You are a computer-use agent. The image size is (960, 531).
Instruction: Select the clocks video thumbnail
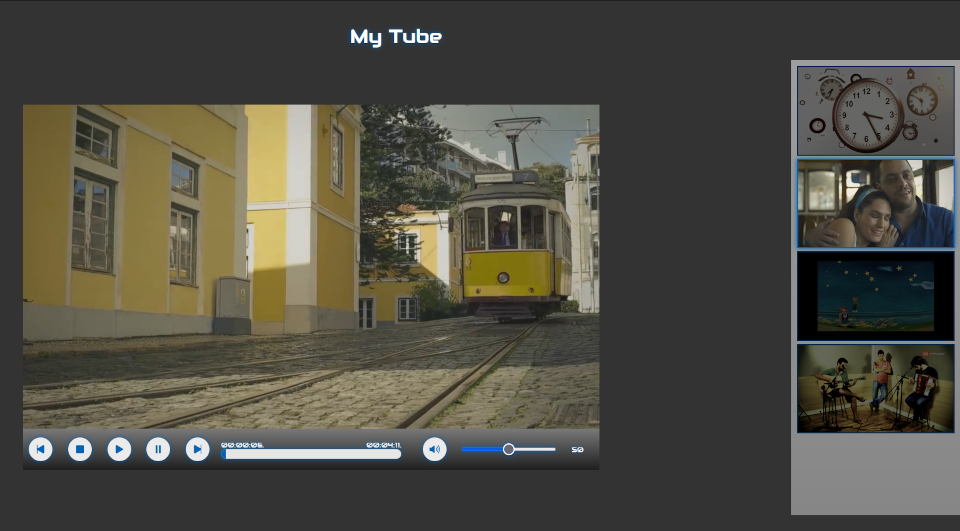point(876,111)
